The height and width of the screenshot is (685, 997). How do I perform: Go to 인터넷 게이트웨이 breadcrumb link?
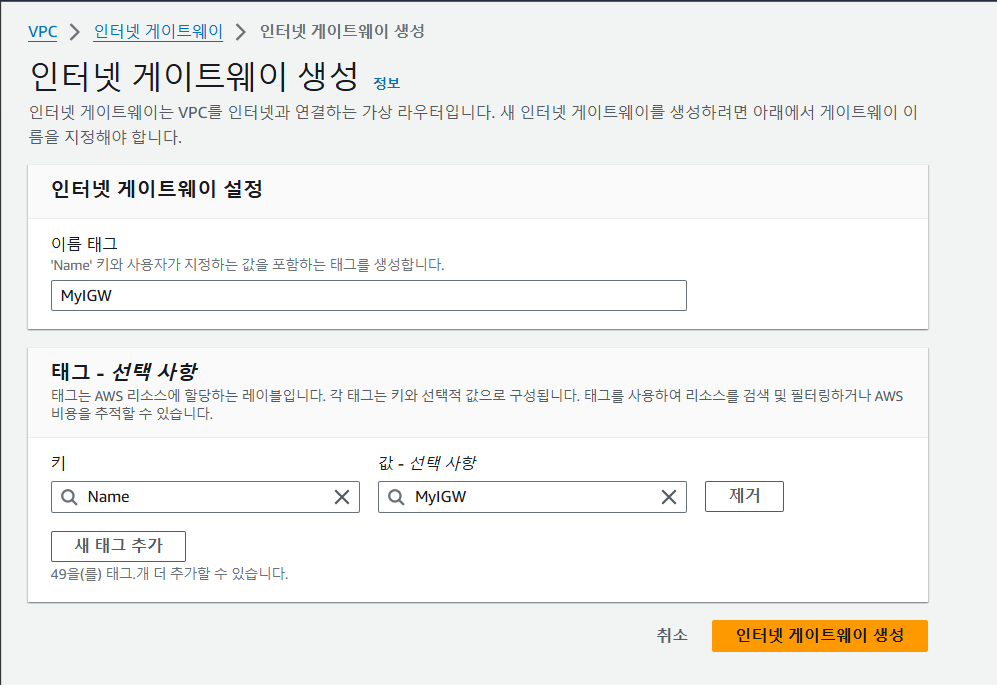click(158, 31)
